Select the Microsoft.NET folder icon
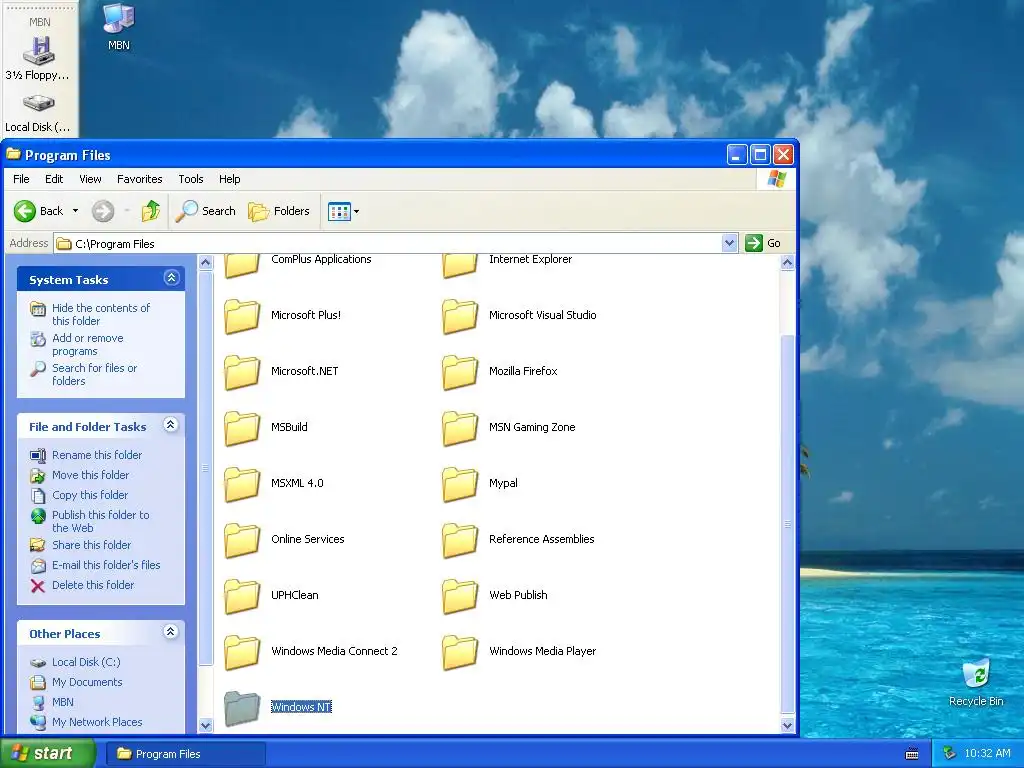The image size is (1024, 768). [242, 372]
